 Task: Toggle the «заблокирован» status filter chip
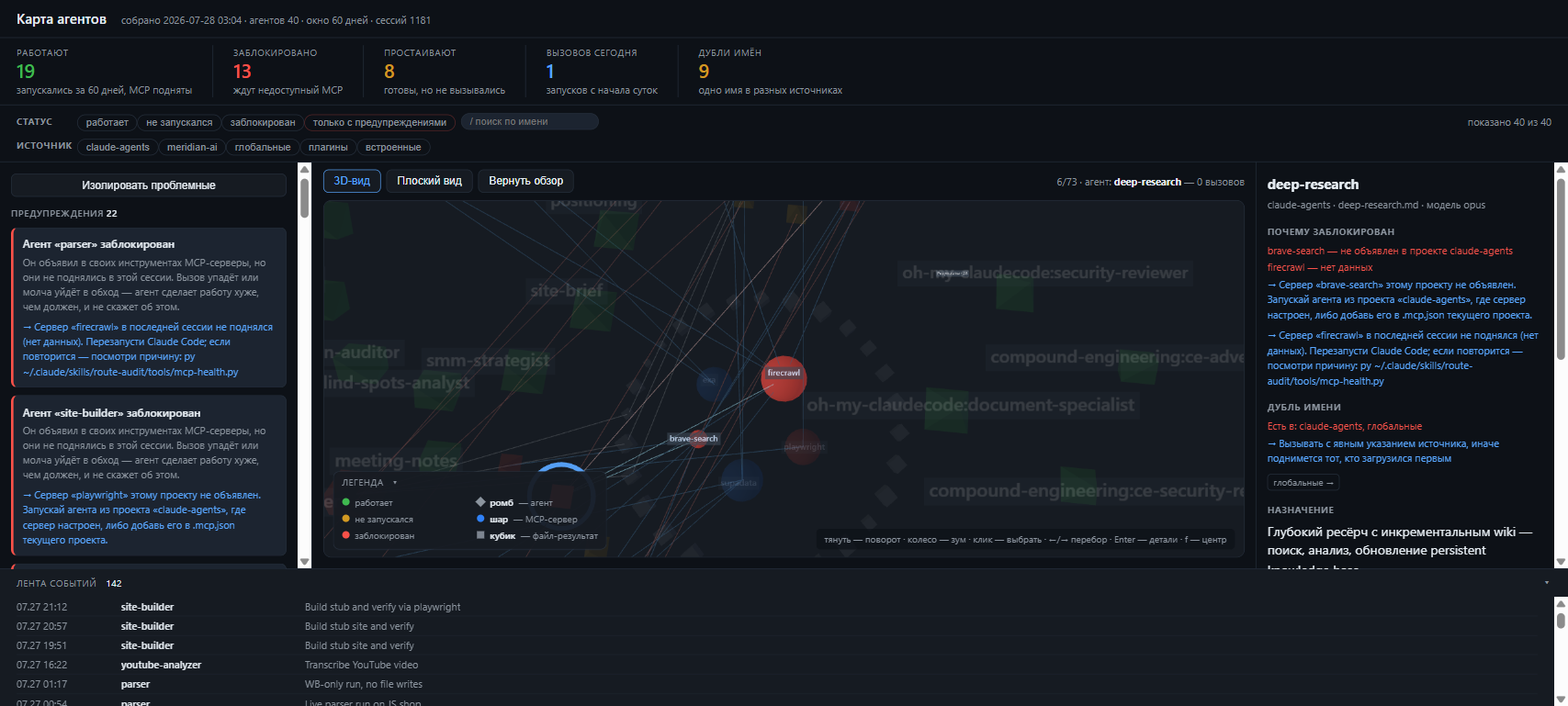point(263,122)
